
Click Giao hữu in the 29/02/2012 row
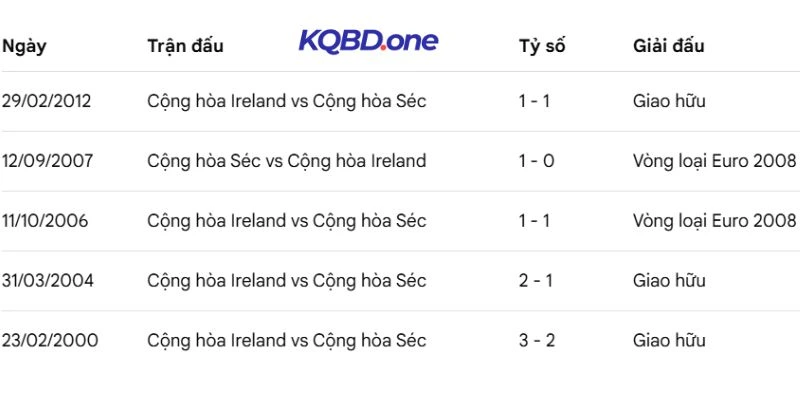[x=669, y=101]
